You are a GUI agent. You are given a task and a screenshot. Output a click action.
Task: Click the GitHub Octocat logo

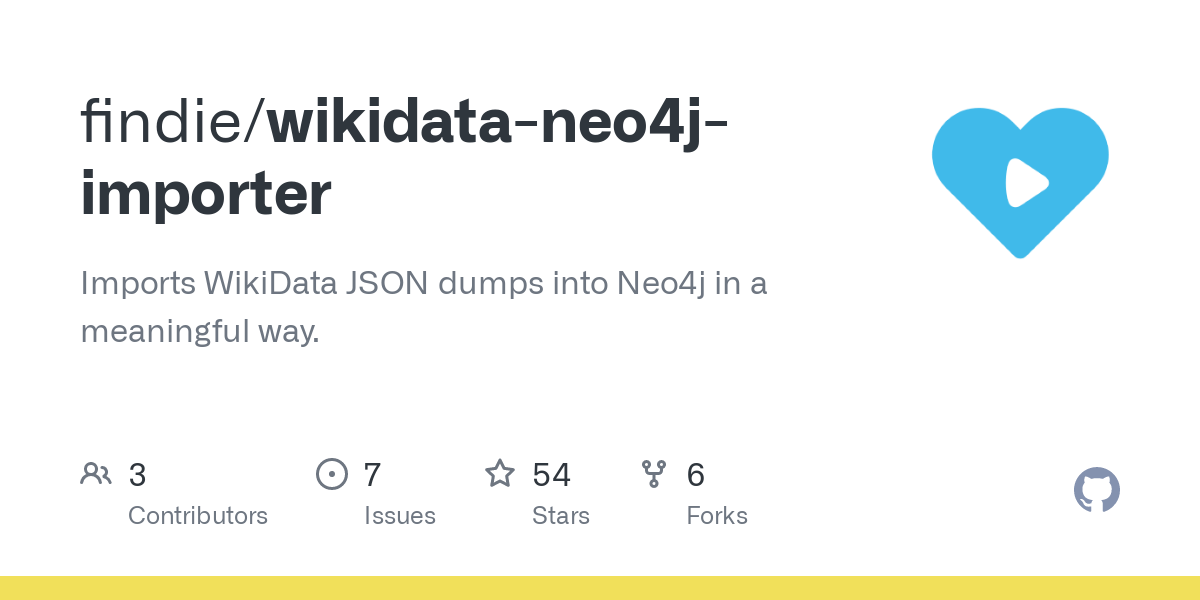(x=1097, y=490)
